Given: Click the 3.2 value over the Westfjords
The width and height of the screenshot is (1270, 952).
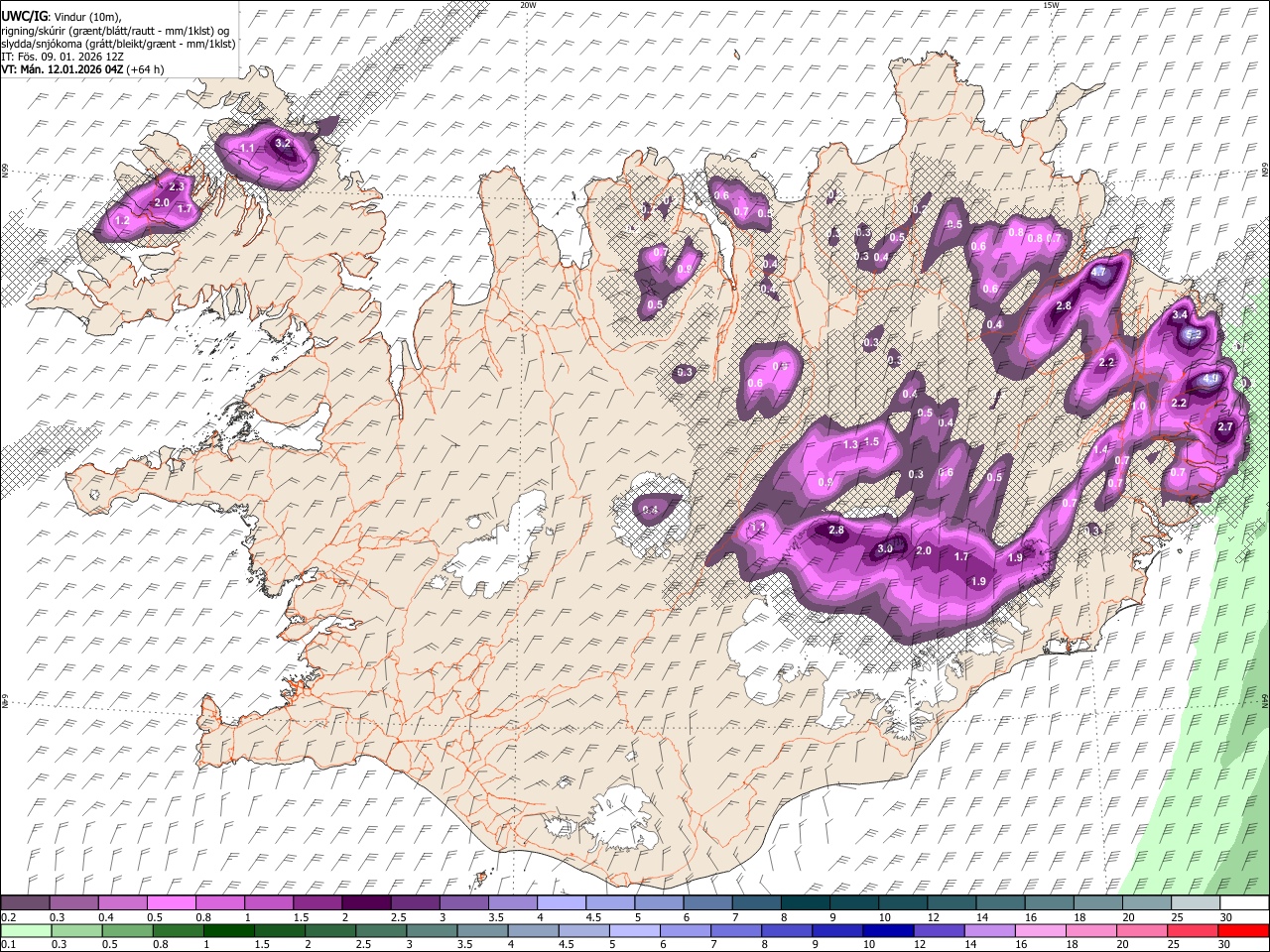Looking at the screenshot, I should [283, 144].
